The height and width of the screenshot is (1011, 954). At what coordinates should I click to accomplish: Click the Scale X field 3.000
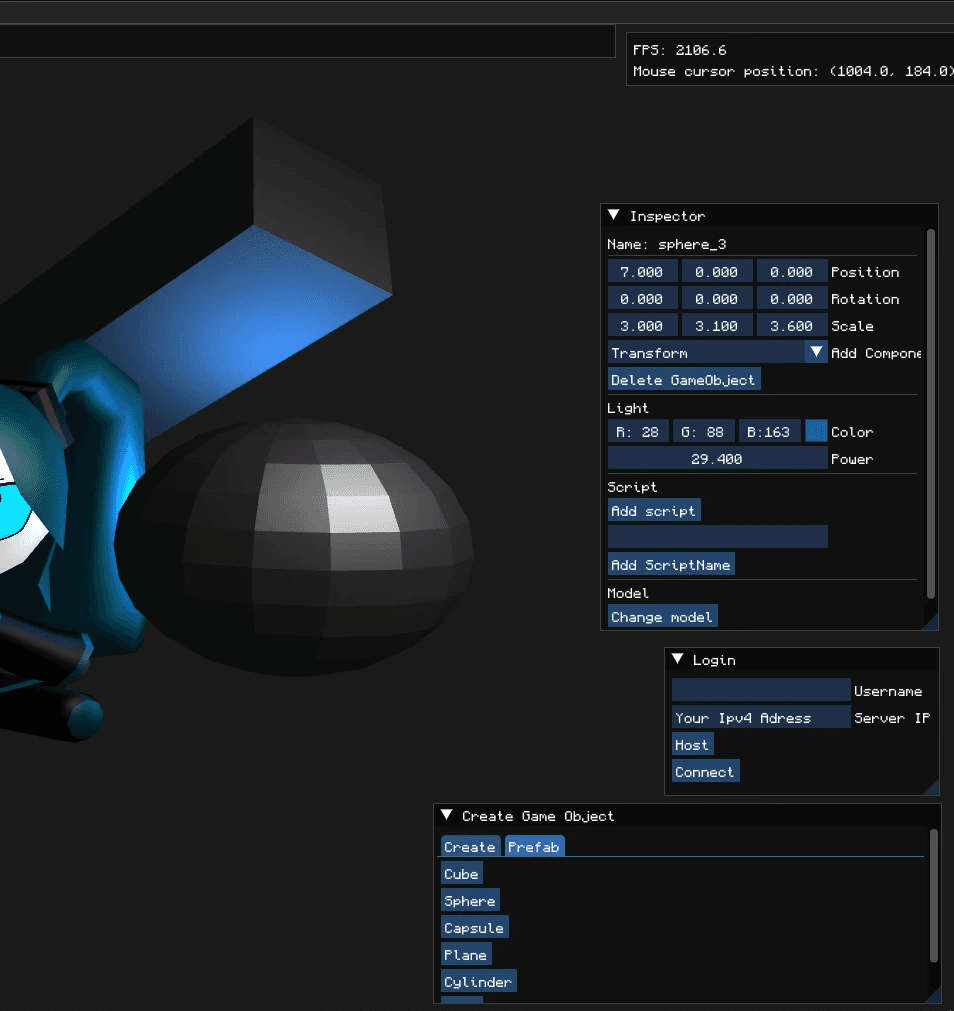(642, 325)
